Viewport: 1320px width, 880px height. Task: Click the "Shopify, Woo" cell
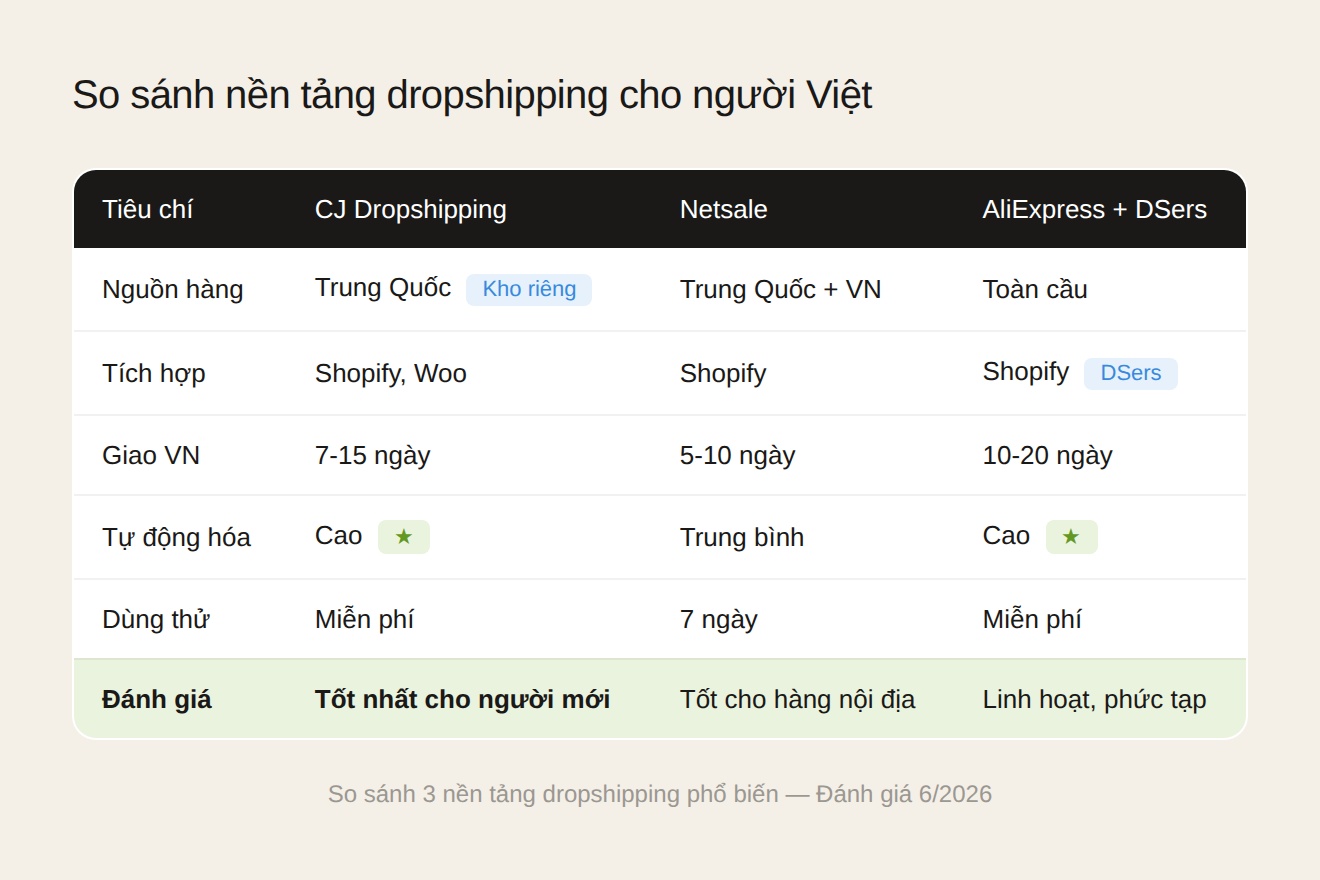pyautogui.click(x=391, y=373)
